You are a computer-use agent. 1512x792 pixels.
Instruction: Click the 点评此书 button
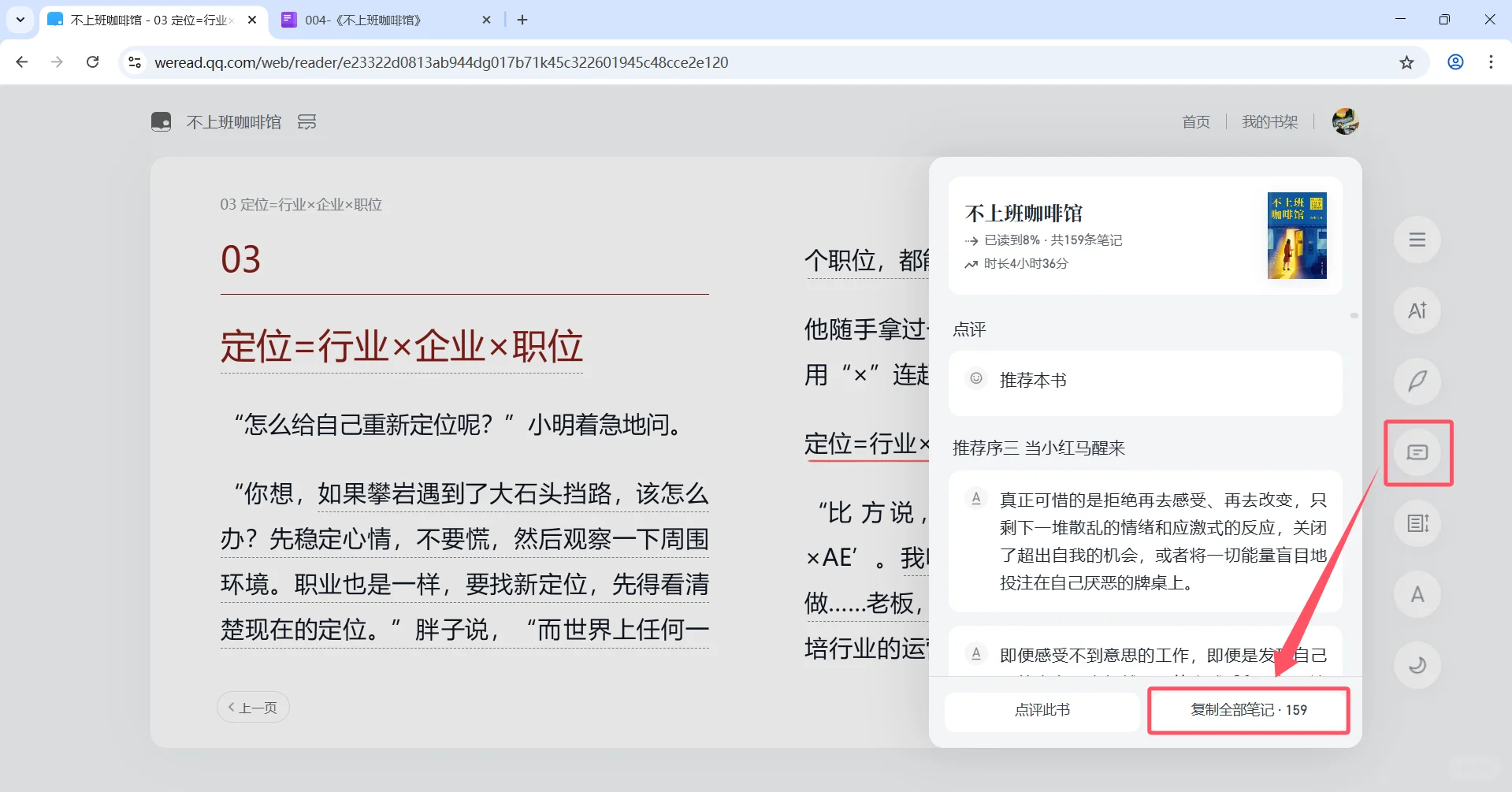(x=1042, y=710)
